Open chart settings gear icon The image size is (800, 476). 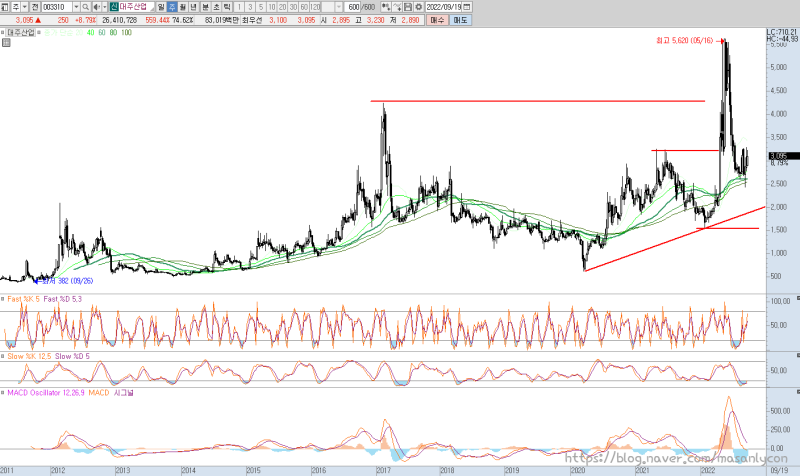point(419,7)
